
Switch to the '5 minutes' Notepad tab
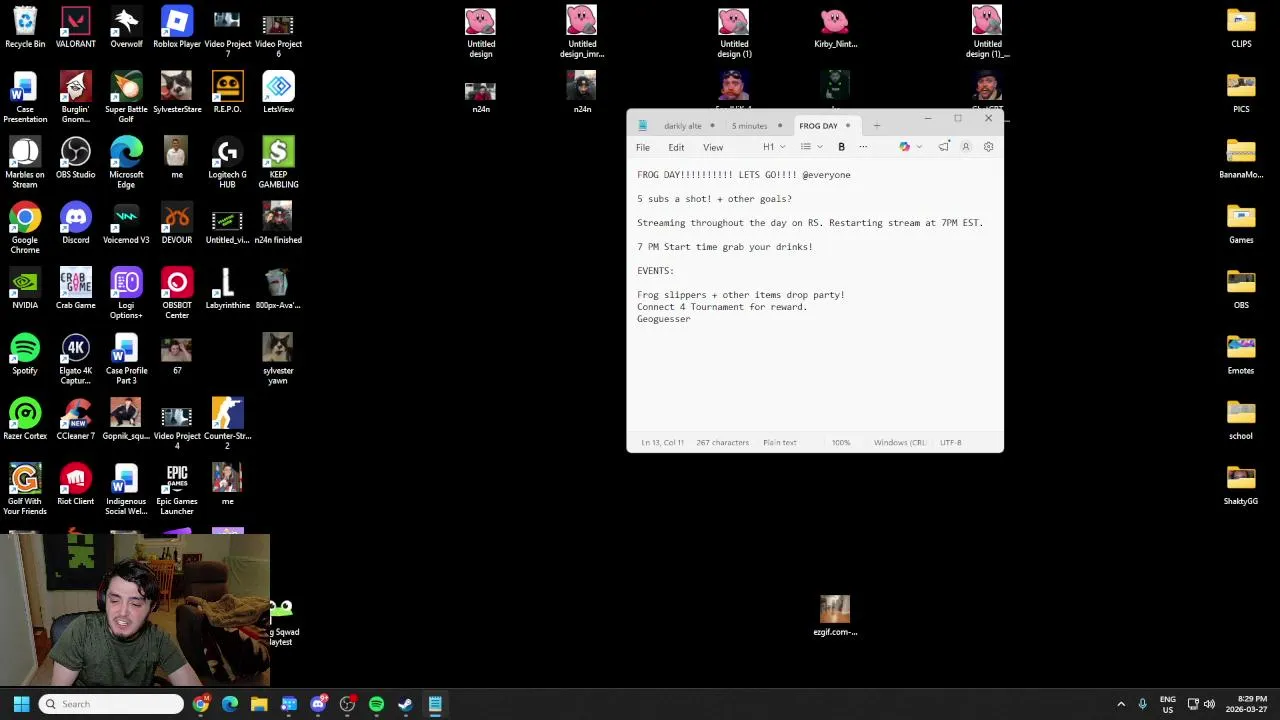point(749,126)
